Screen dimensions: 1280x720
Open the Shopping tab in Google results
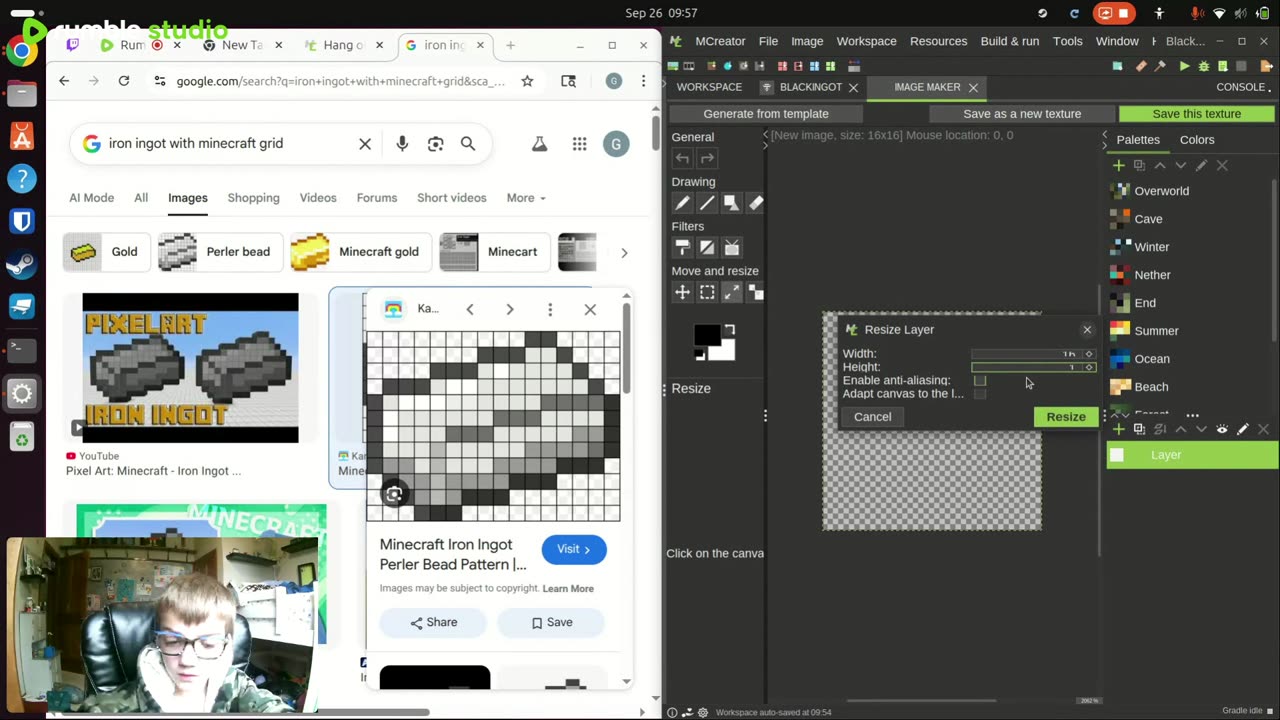[x=253, y=198]
